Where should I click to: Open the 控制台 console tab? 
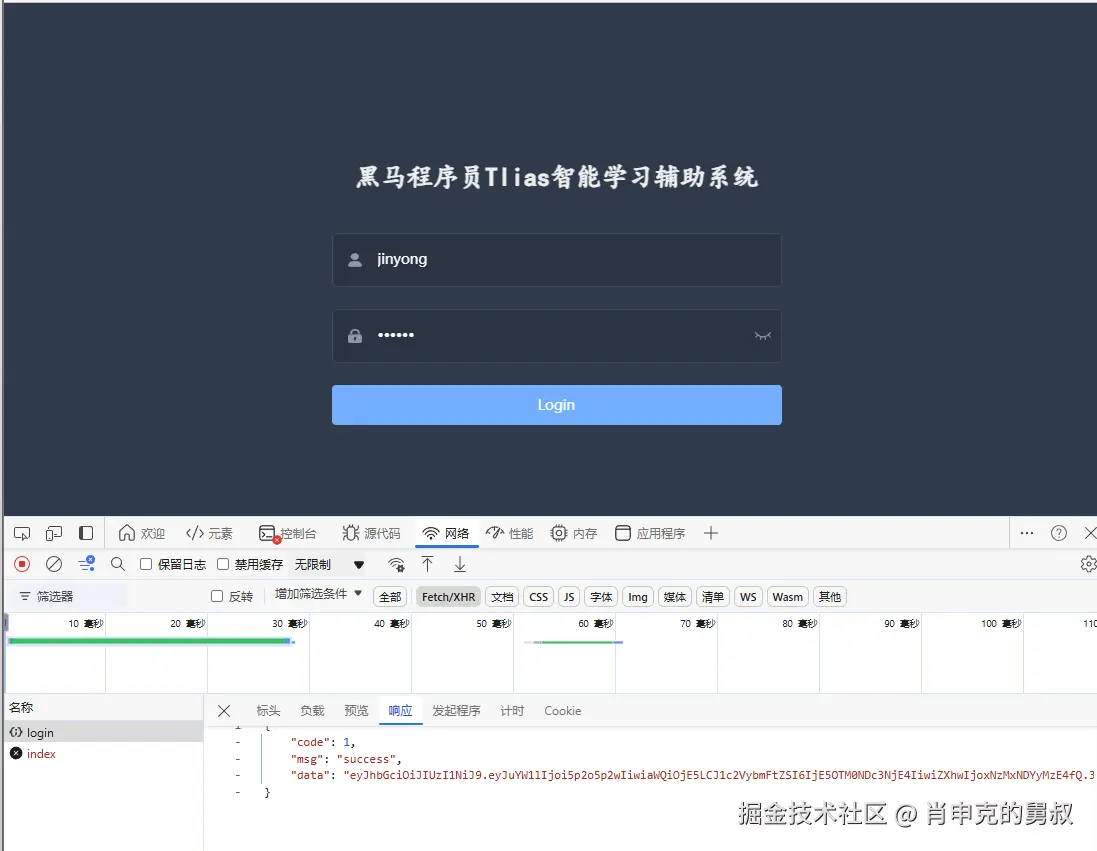[x=288, y=533]
